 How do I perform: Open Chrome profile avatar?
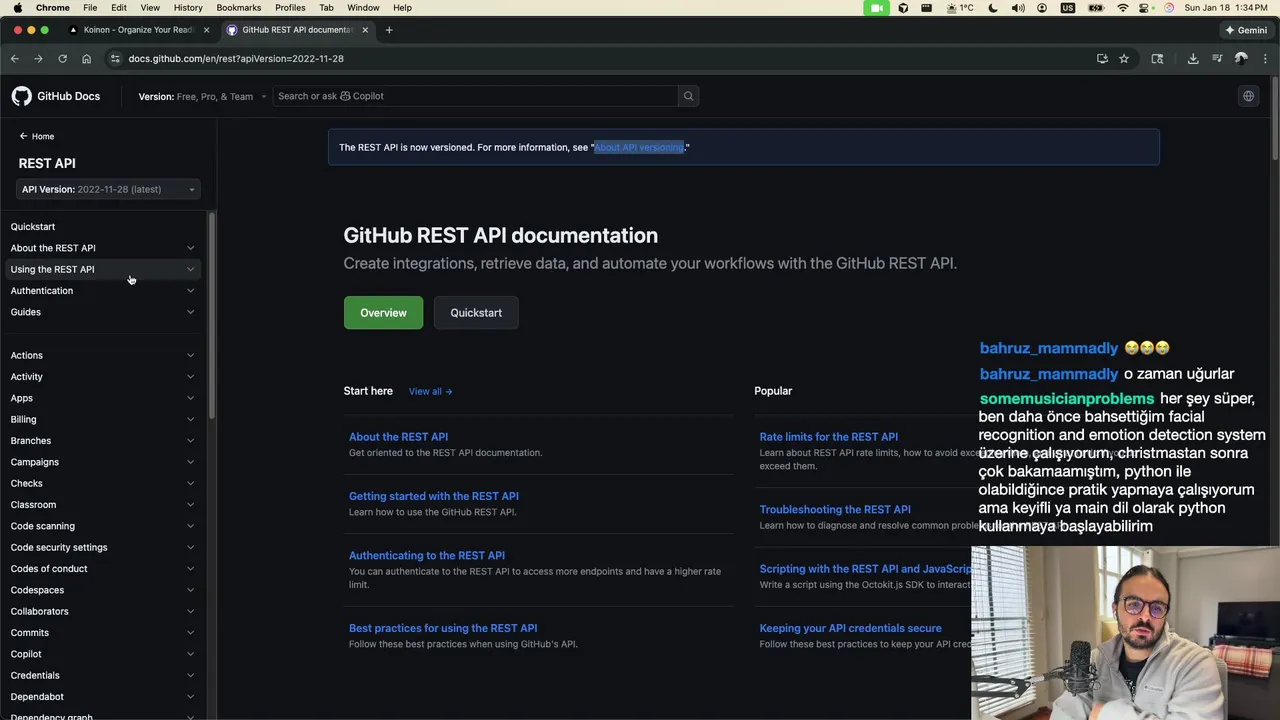pyautogui.click(x=1241, y=59)
